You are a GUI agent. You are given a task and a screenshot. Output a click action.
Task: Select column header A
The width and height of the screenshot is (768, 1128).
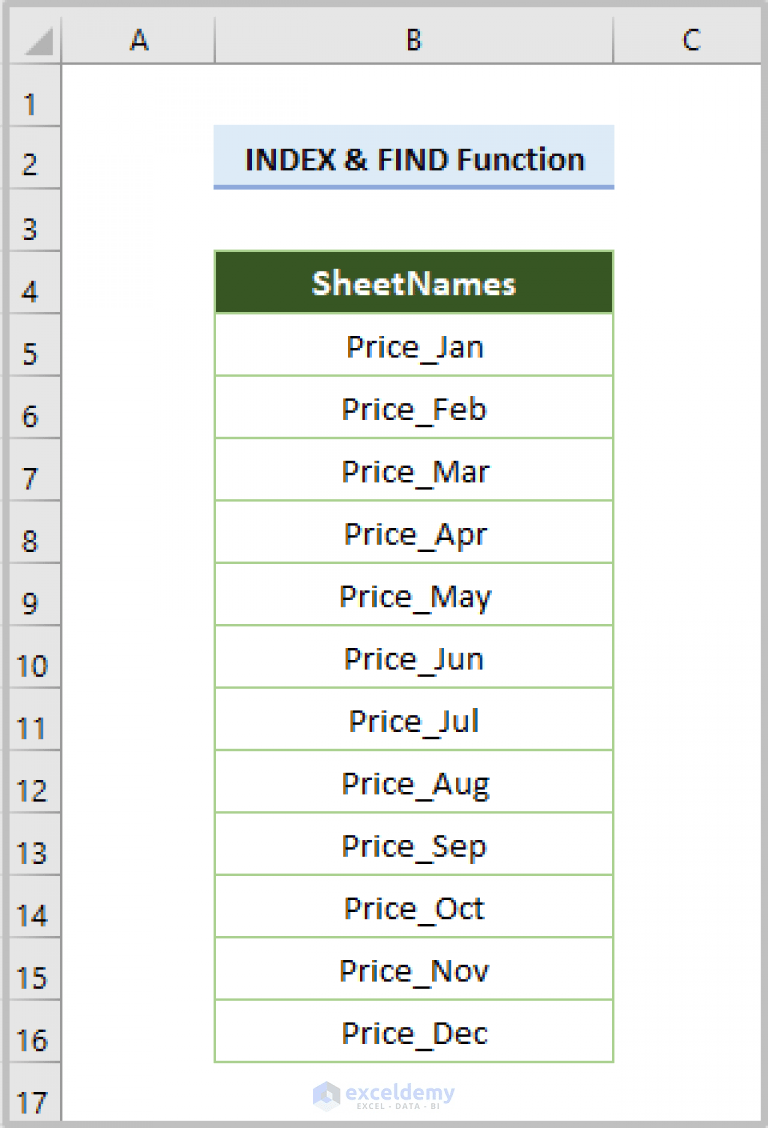pos(139,40)
